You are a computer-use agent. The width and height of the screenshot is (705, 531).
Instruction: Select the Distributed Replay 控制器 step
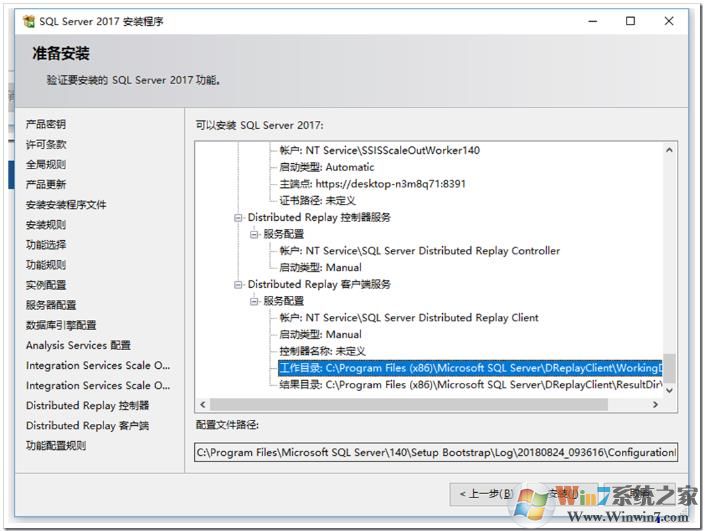pos(87,406)
